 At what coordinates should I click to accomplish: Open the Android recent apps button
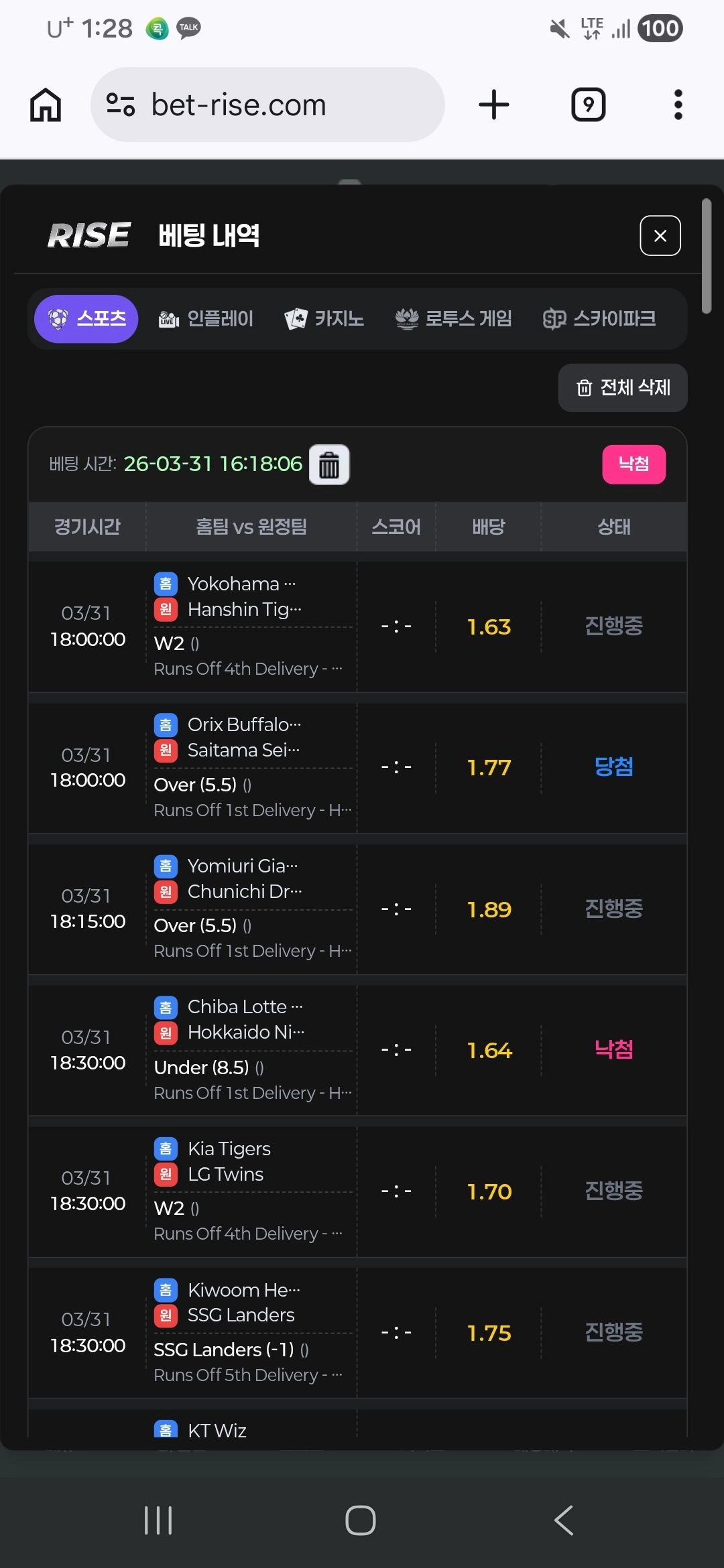coord(159,1520)
